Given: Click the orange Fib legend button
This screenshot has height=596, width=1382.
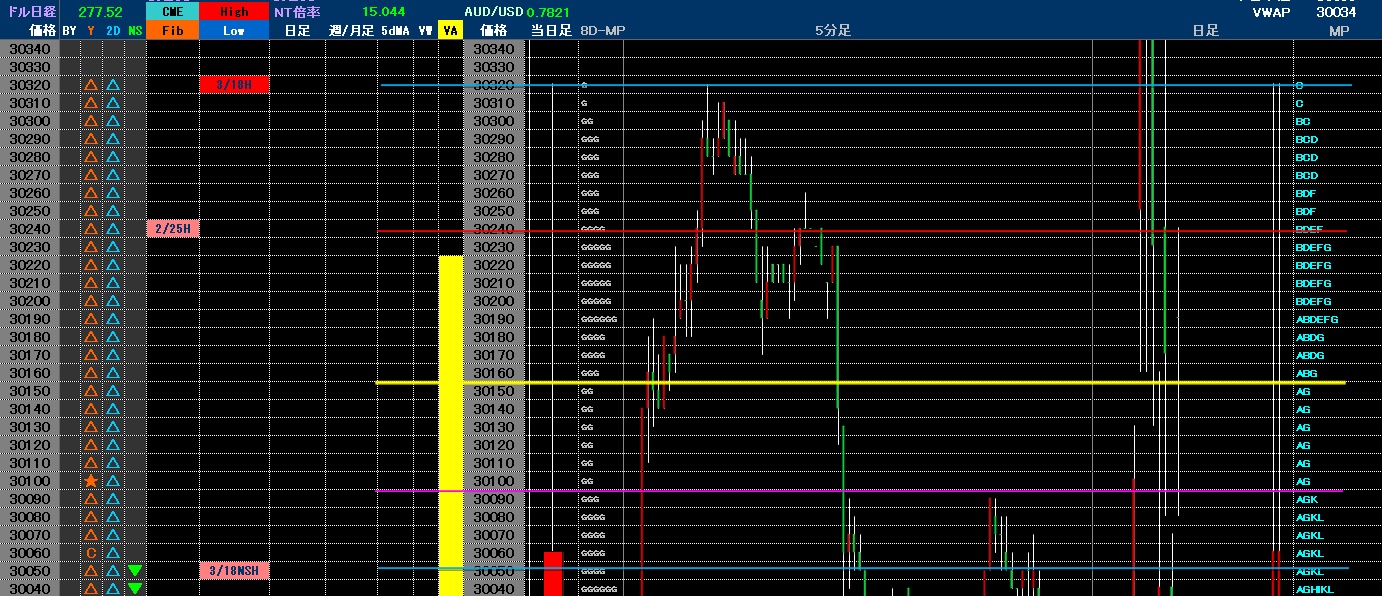Looking at the screenshot, I should coord(172,31).
